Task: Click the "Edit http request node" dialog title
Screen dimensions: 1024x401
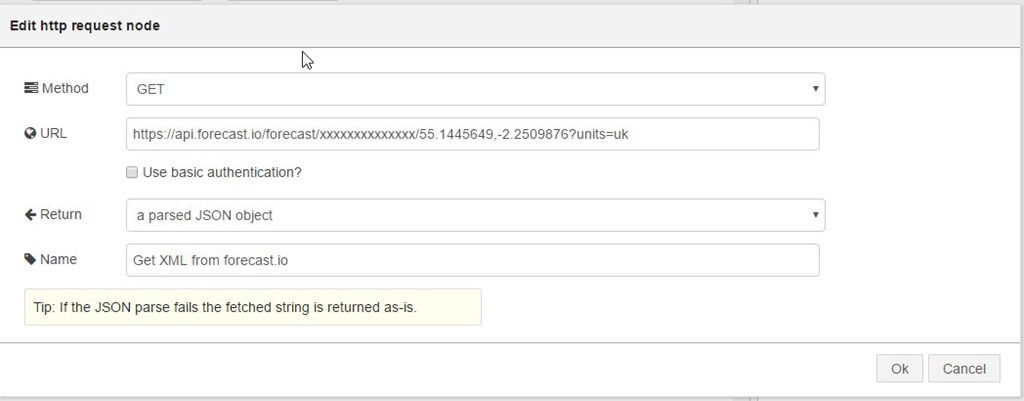Action: [x=85, y=26]
